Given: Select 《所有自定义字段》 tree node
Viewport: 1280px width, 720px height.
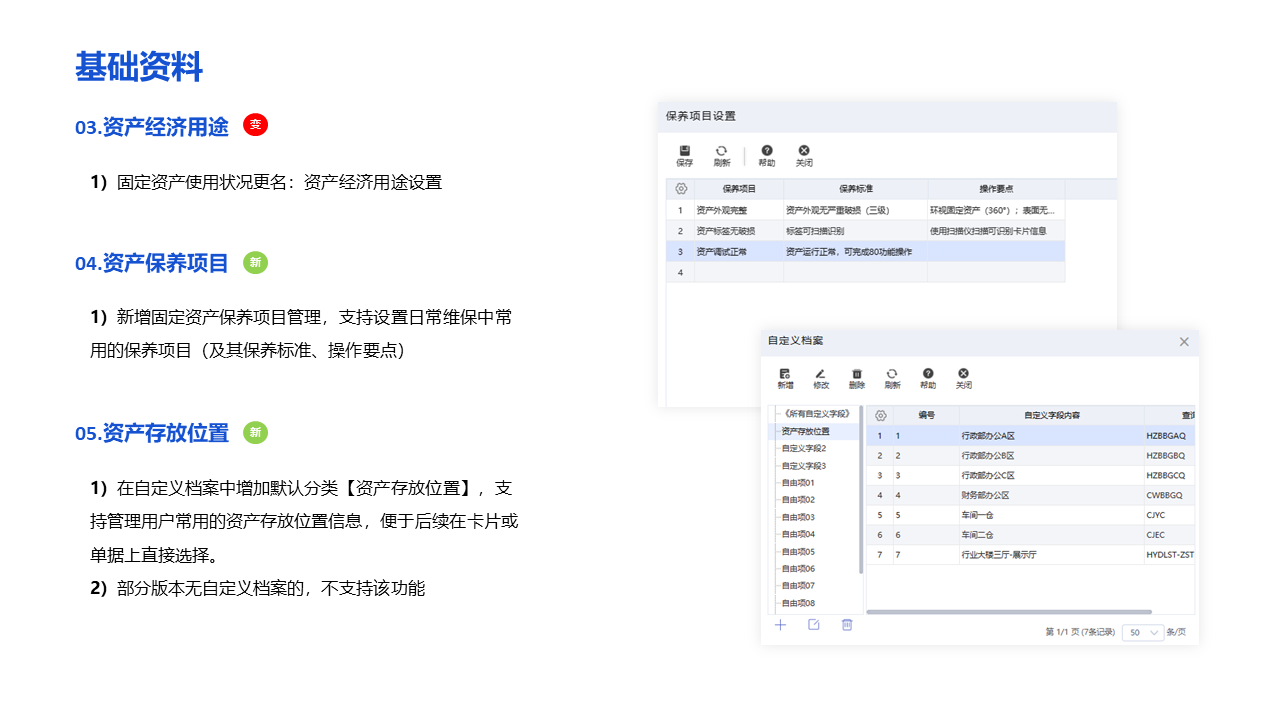Looking at the screenshot, I should pyautogui.click(x=816, y=414).
